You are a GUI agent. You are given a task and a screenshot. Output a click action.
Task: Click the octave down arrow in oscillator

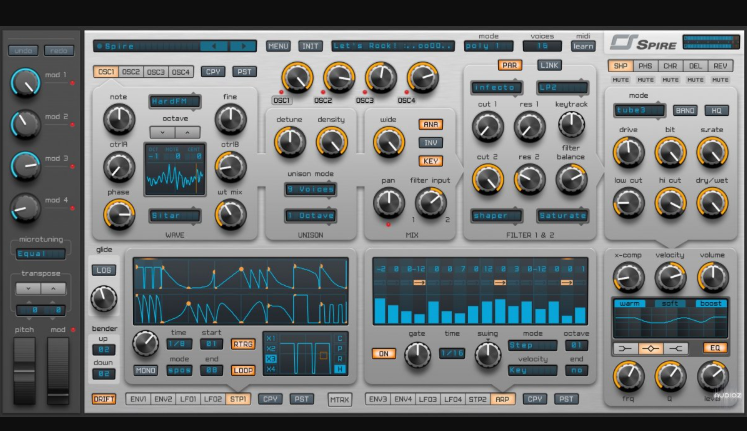tap(162, 132)
